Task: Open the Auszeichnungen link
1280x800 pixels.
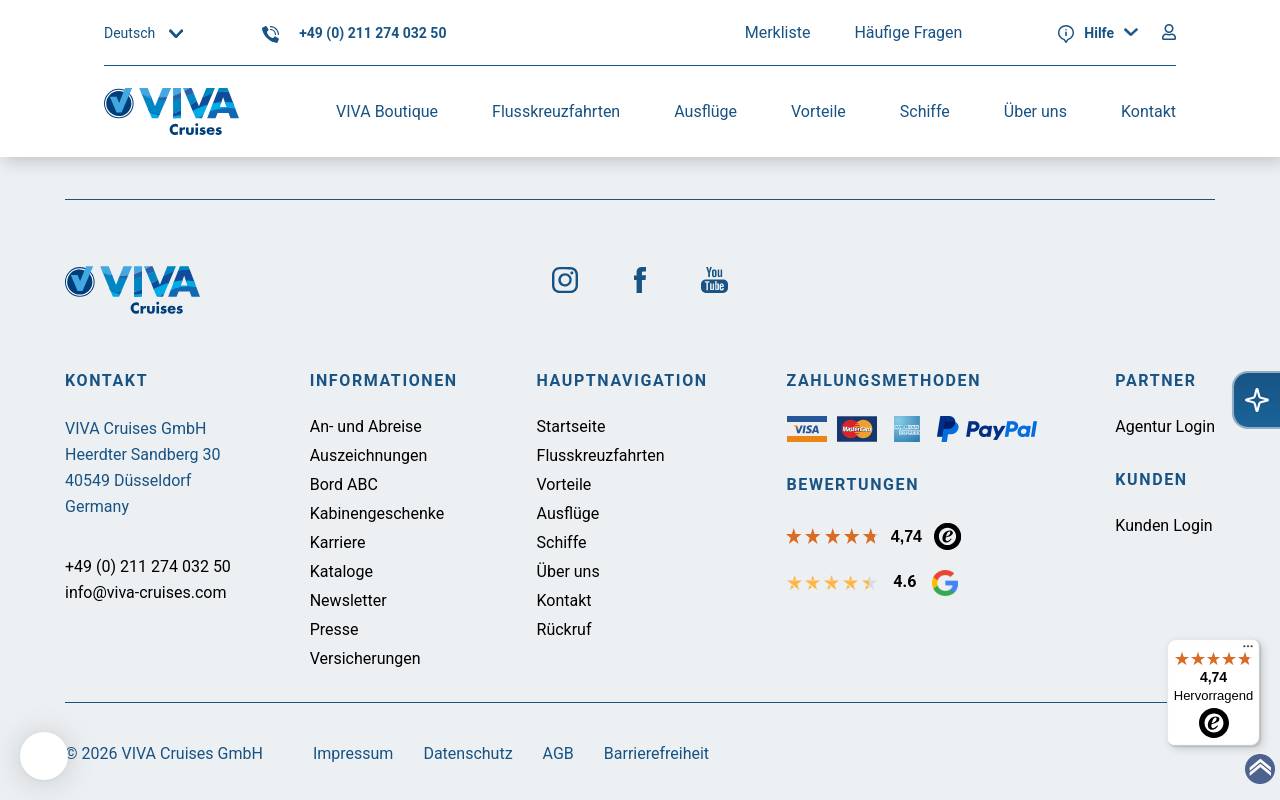Action: pos(368,456)
